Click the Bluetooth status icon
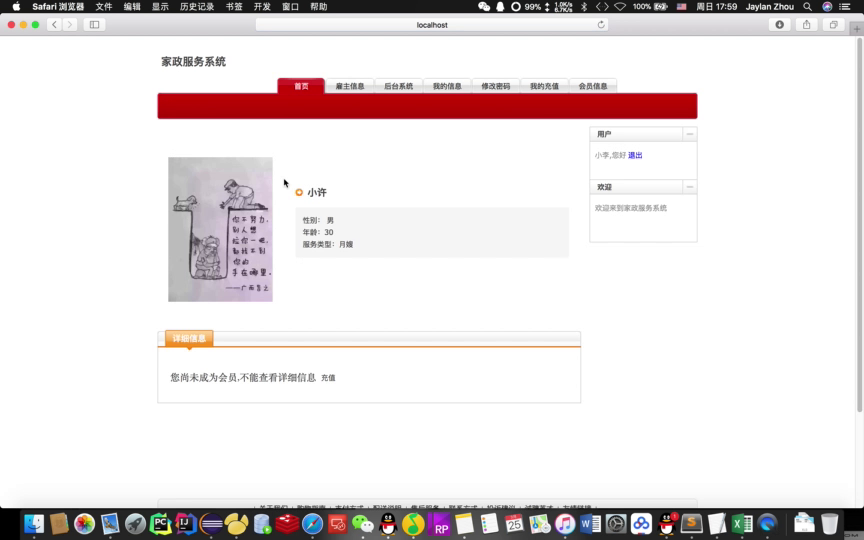This screenshot has width=864, height=540. coord(584,7)
